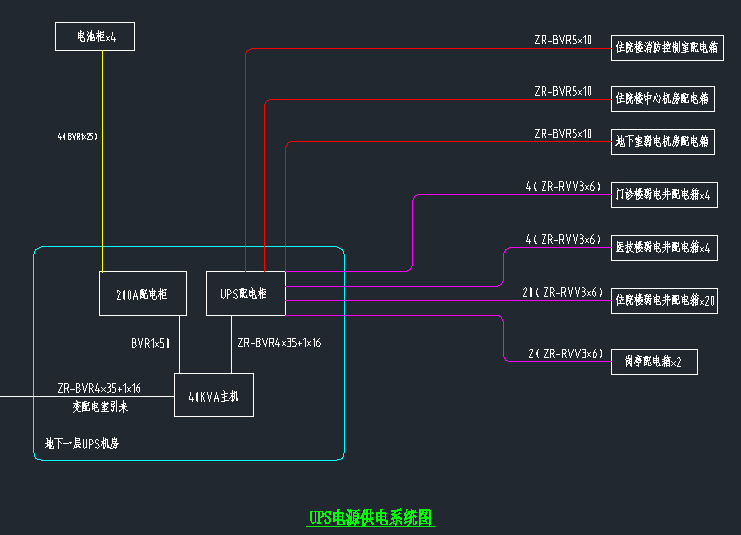The height and width of the screenshot is (535, 741).
Task: Click the green UPS电源供电系统图 title text
Action: coord(370,518)
